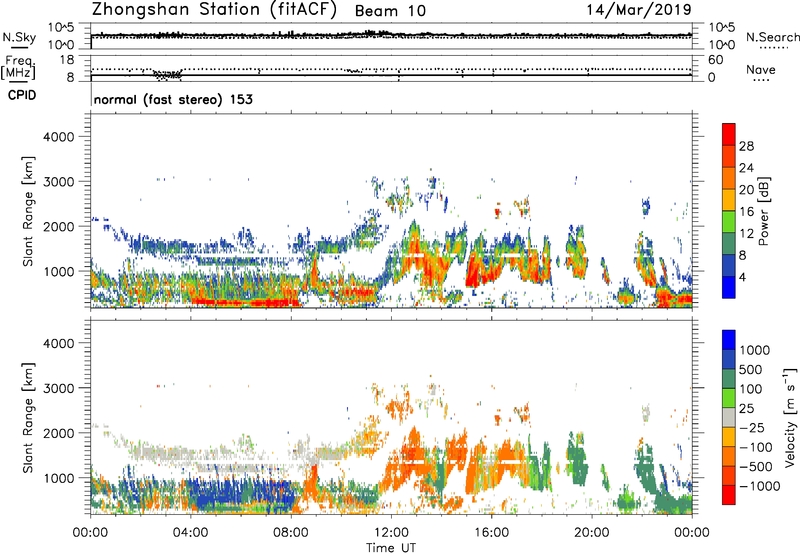Click the '60' Nave axis label
Viewport: 800px width, 554px height.
click(x=715, y=60)
